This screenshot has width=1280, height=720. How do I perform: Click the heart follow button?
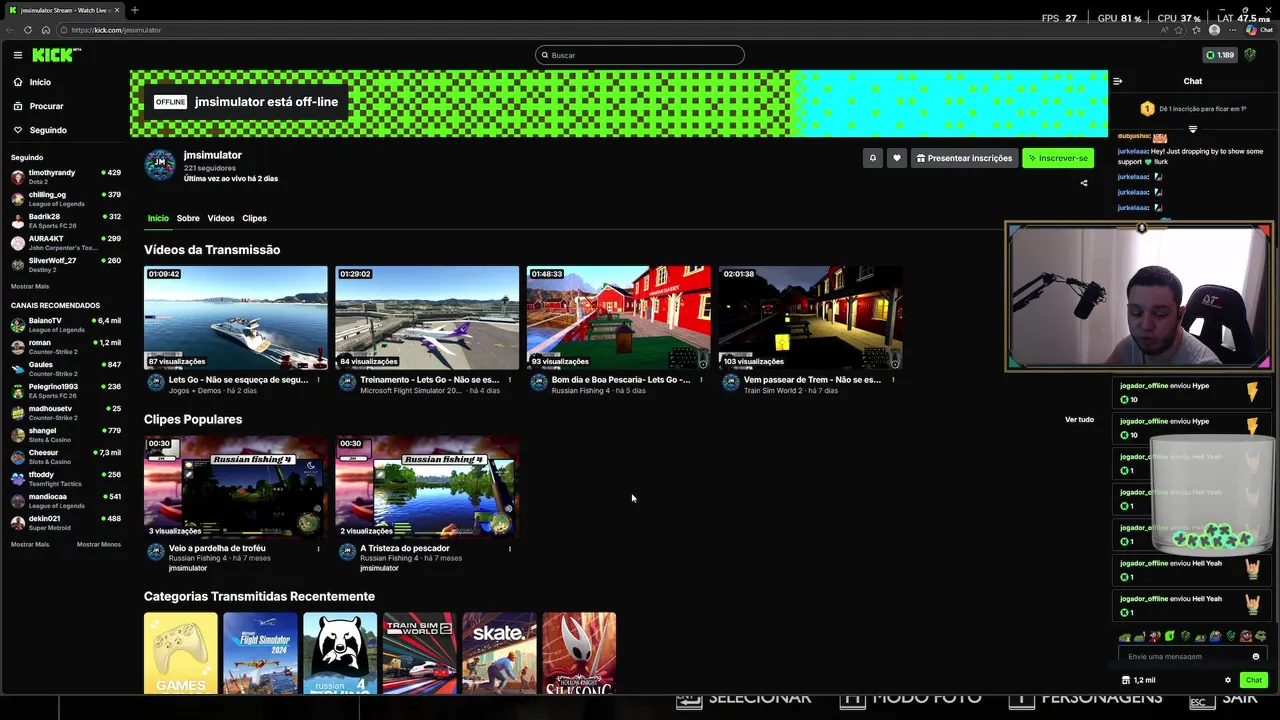coord(896,158)
